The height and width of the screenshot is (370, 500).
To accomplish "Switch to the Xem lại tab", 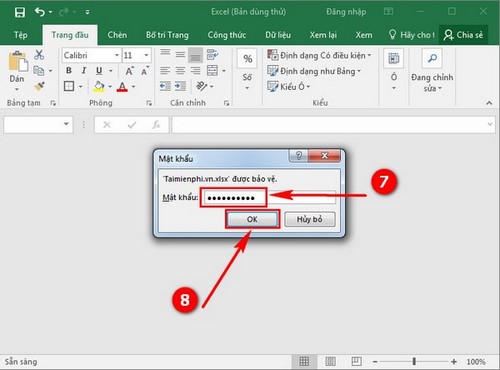I will click(x=323, y=35).
